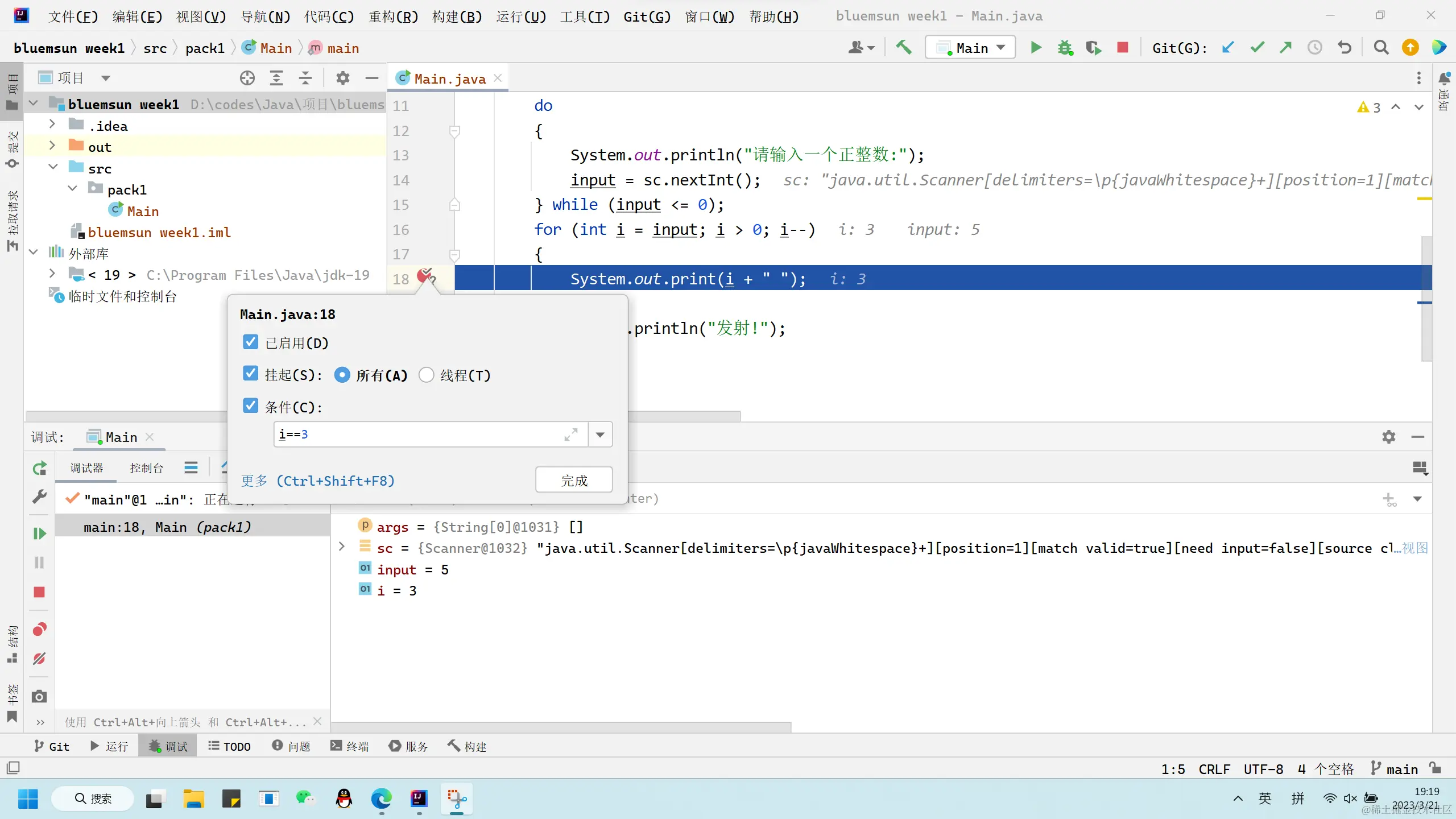The height and width of the screenshot is (819, 1456).
Task: Open the Main run configuration dropdown
Action: (970, 48)
